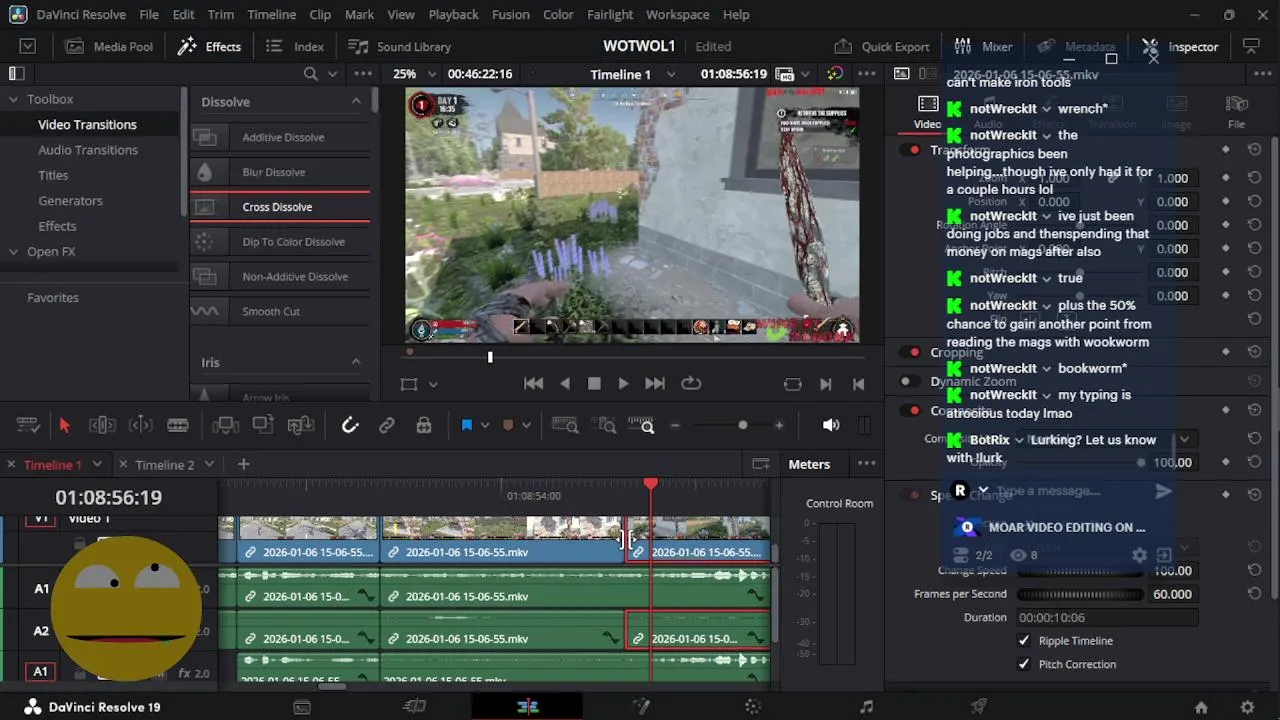Open the Trim menu
Viewport: 1280px width, 720px height.
coord(221,14)
